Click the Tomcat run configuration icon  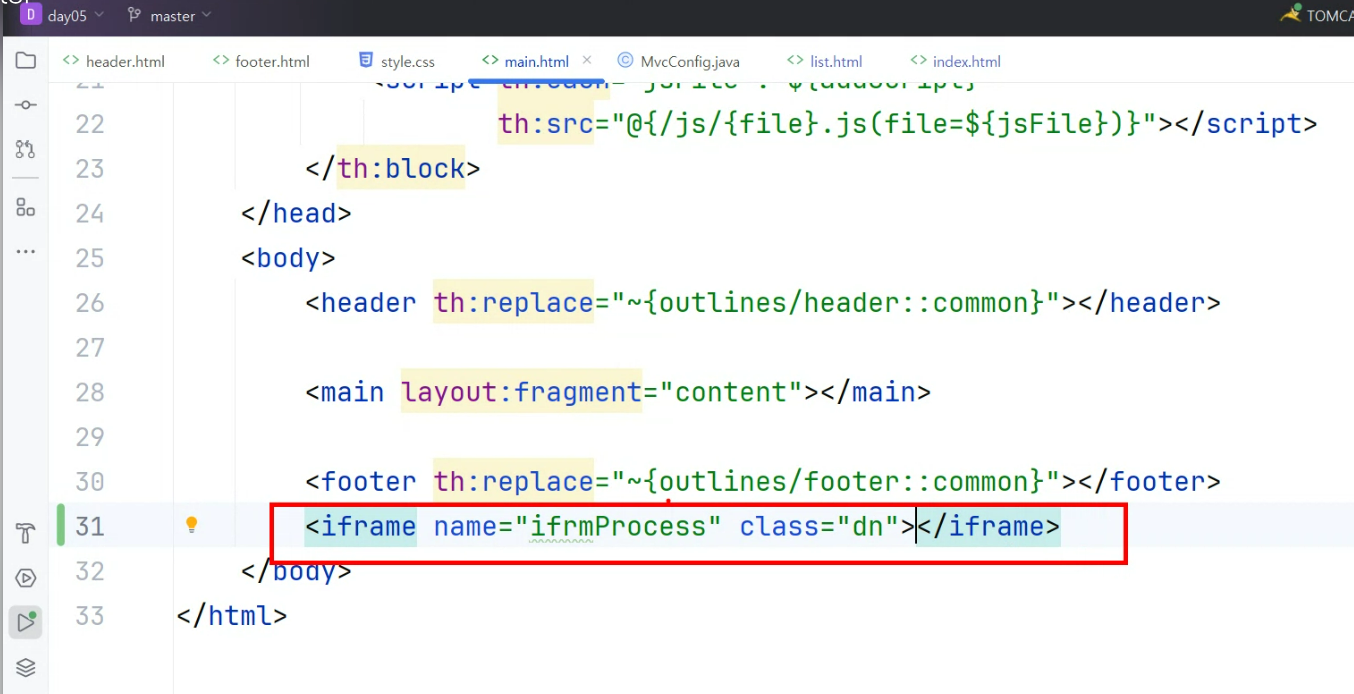tap(1290, 15)
